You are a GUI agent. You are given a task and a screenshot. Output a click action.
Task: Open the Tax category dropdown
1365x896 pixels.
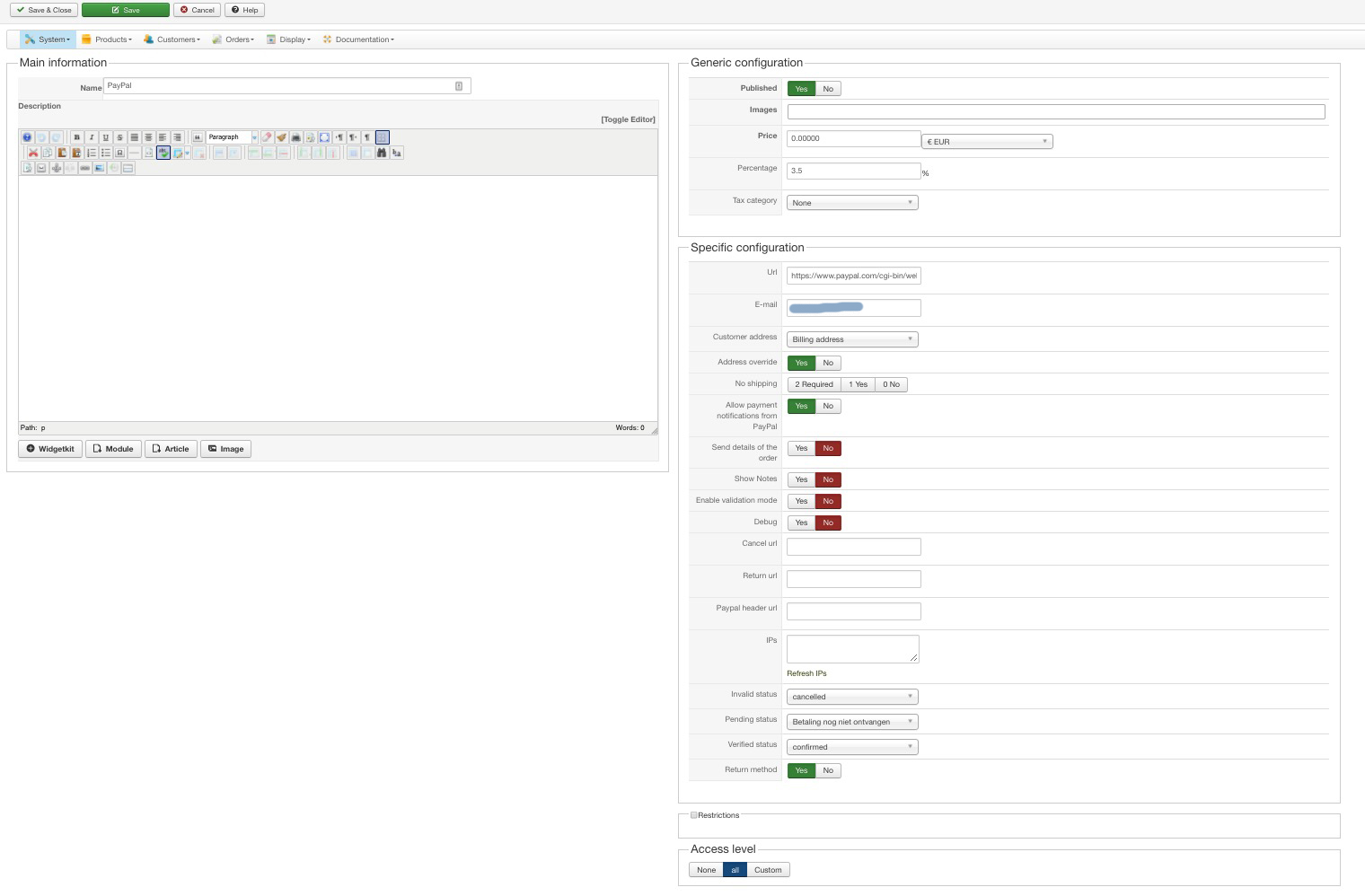[852, 203]
